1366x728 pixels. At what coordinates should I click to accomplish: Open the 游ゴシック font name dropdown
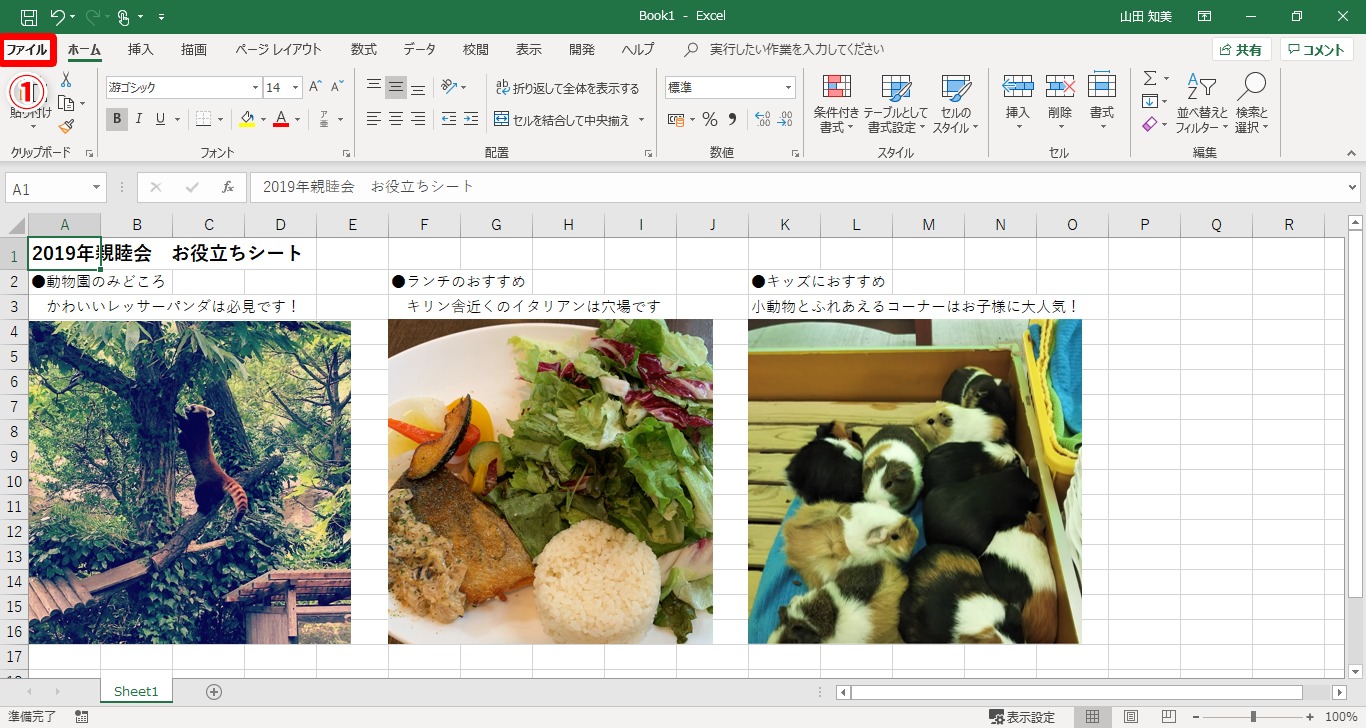point(254,88)
